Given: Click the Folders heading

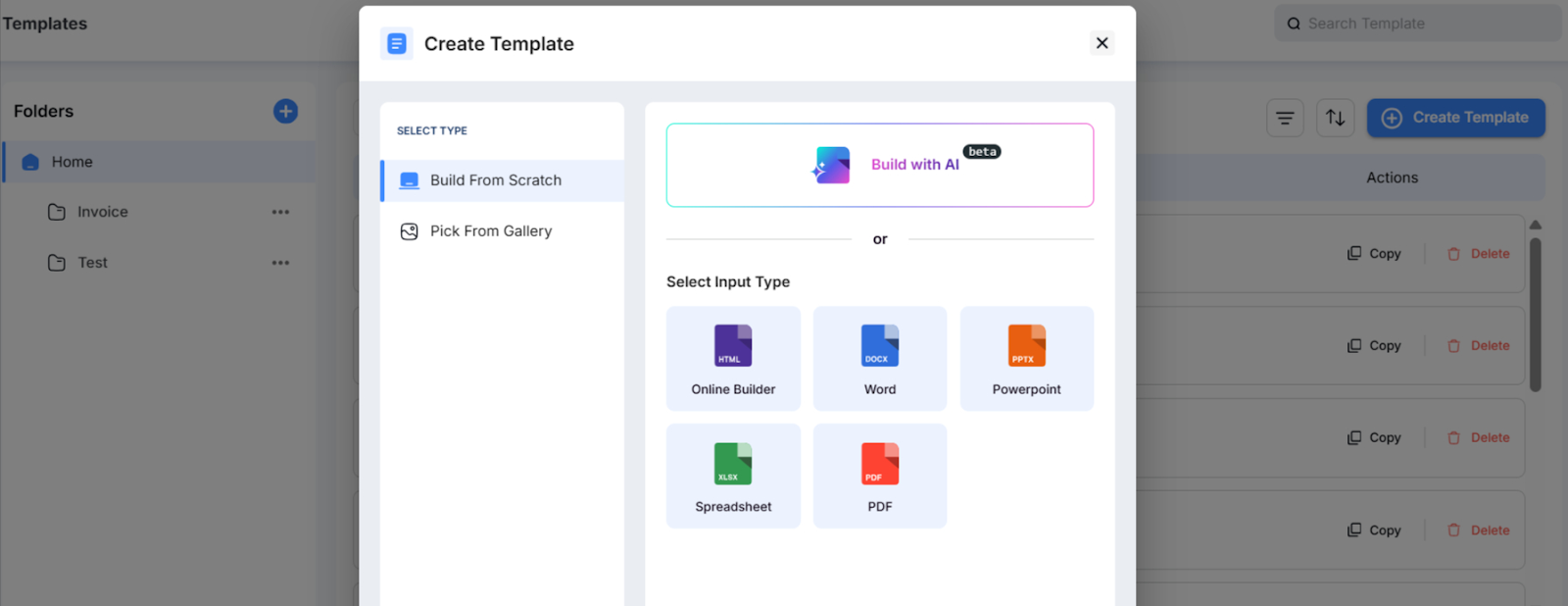Looking at the screenshot, I should (44, 111).
